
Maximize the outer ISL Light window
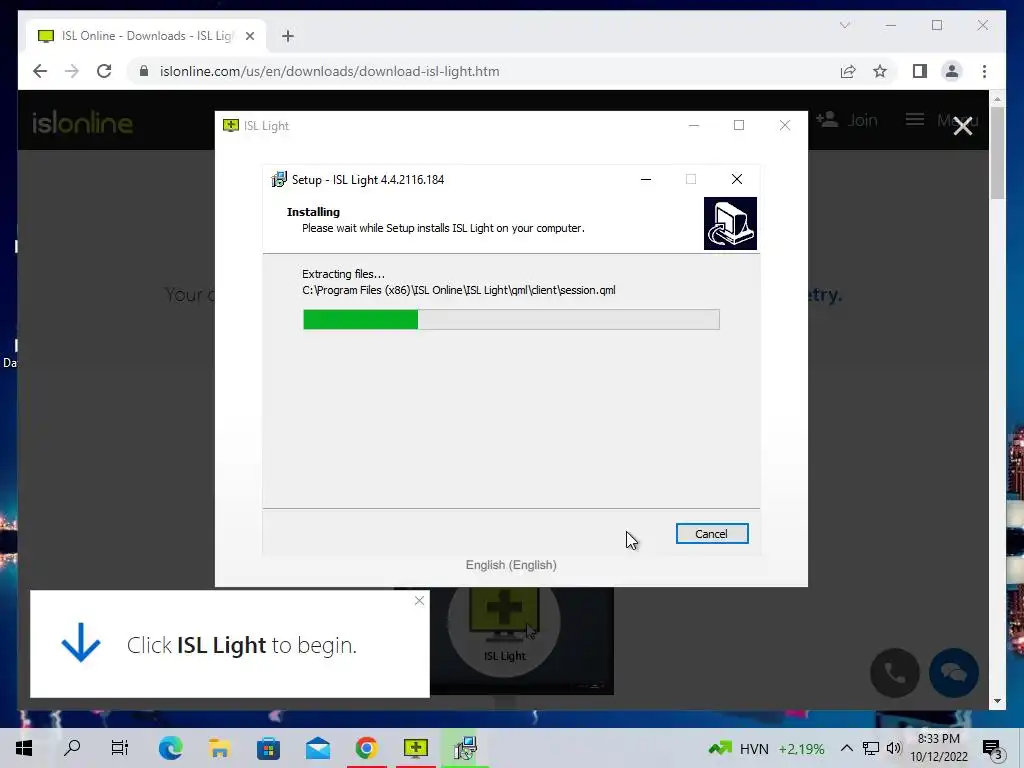click(739, 125)
